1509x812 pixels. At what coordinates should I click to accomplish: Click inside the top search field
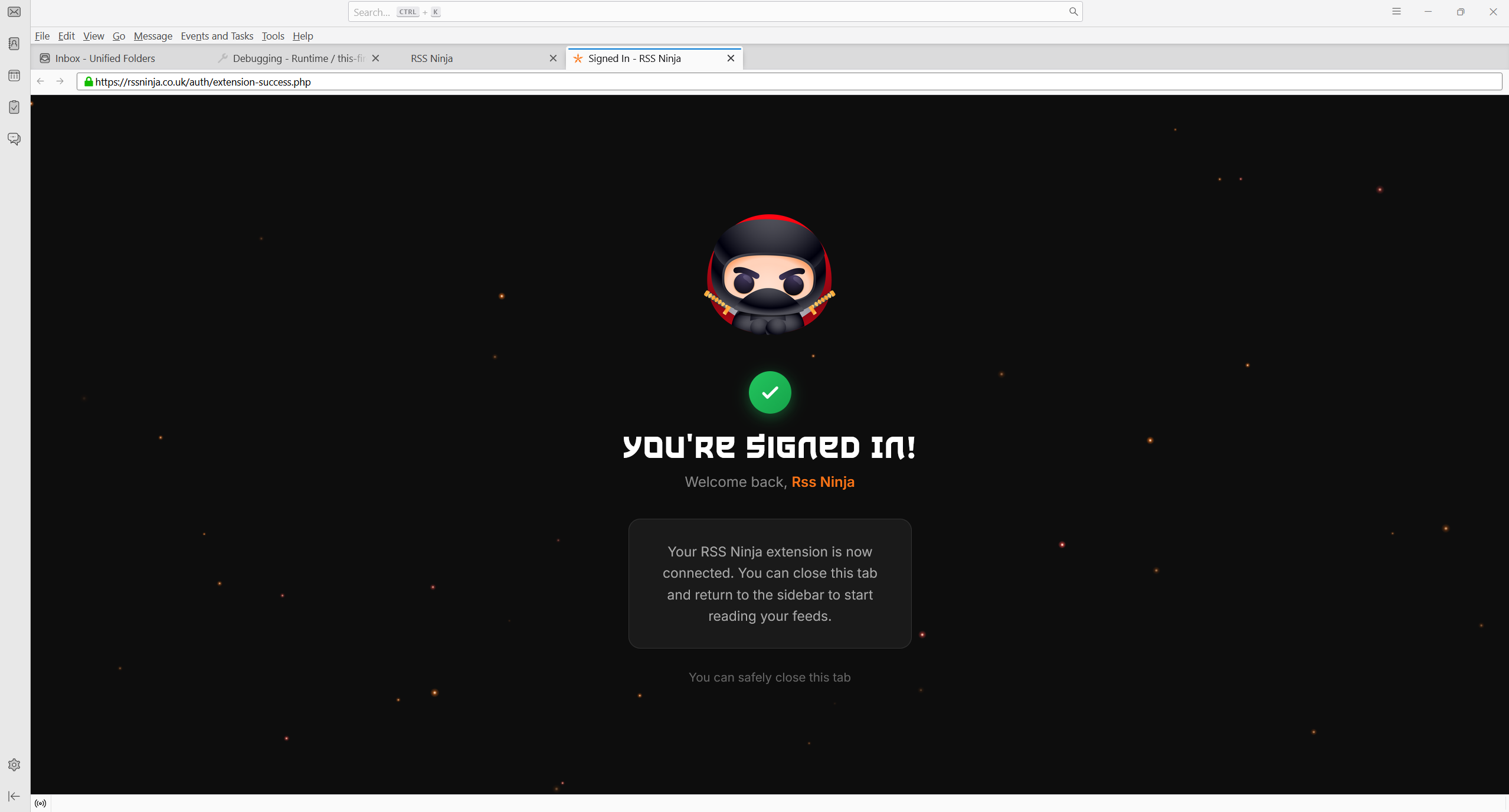590,12
